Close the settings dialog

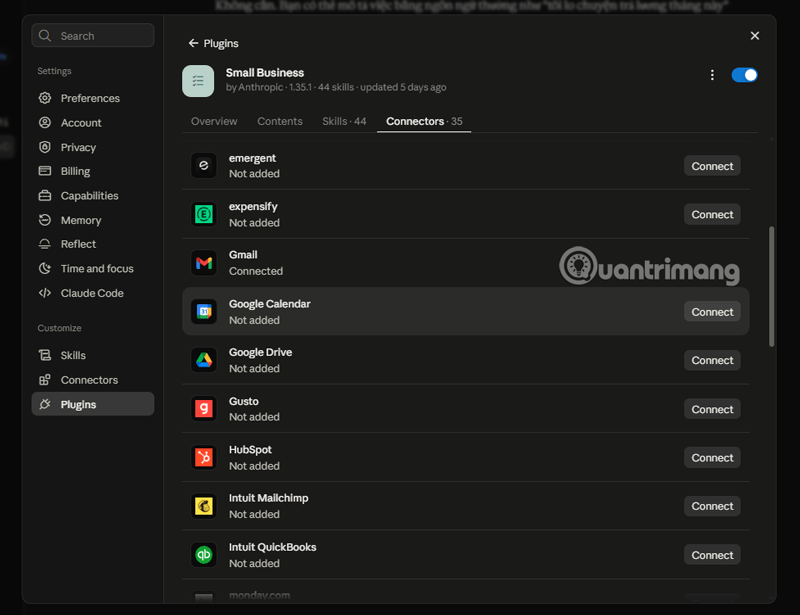coord(755,36)
